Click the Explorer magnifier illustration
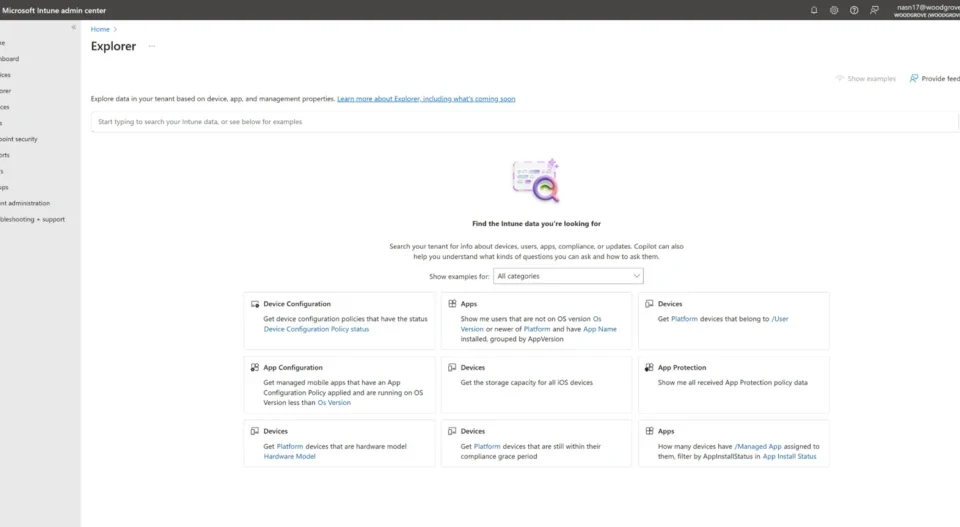This screenshot has width=960, height=527. tap(536, 181)
